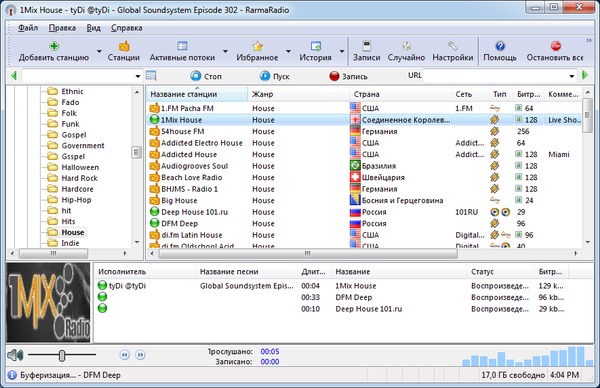Image resolution: width=600 pixels, height=388 pixels.
Task: Open dropdown arrow next to Добавить станцию
Action: pos(99,51)
